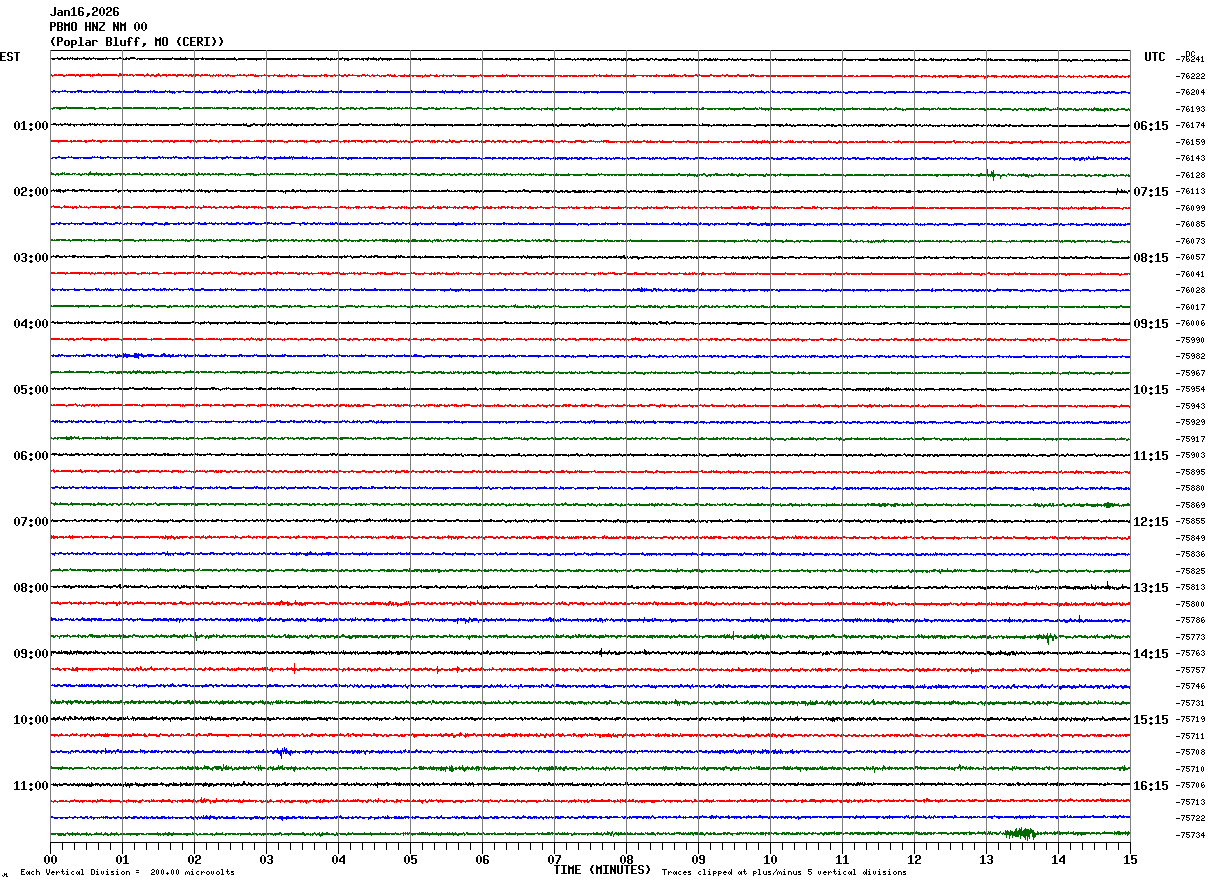Click the "UTC" axis header

point(1155,57)
